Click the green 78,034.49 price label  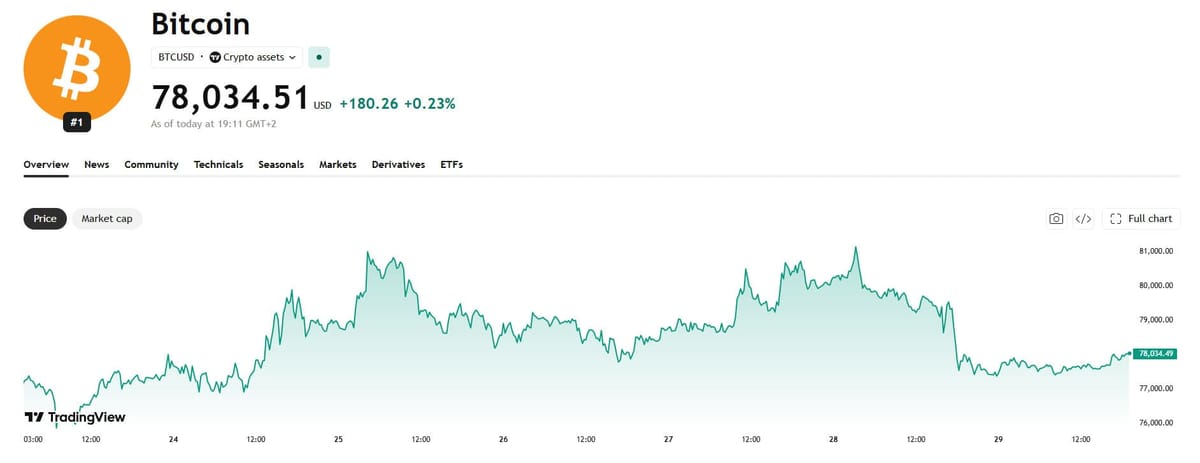(x=1155, y=353)
